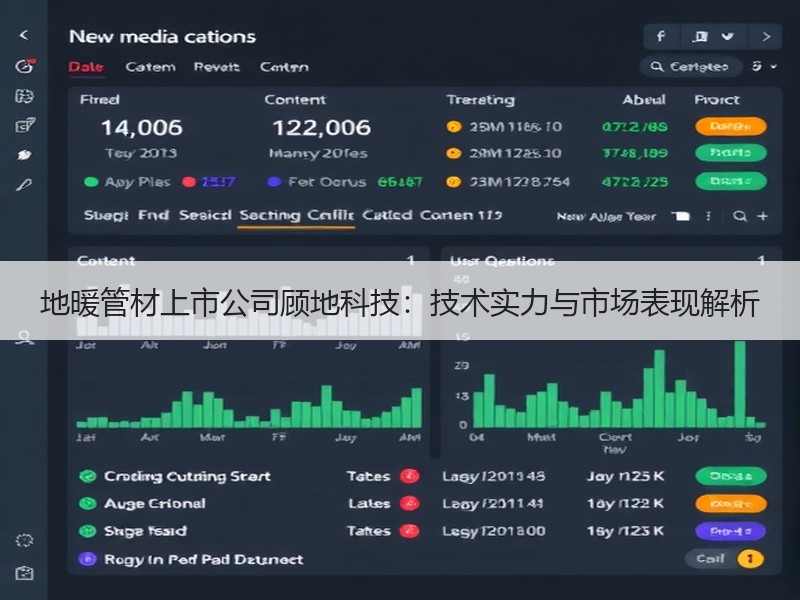This screenshot has height=600, width=800.
Task: Click the Joy I125 K value
Action: [626, 477]
